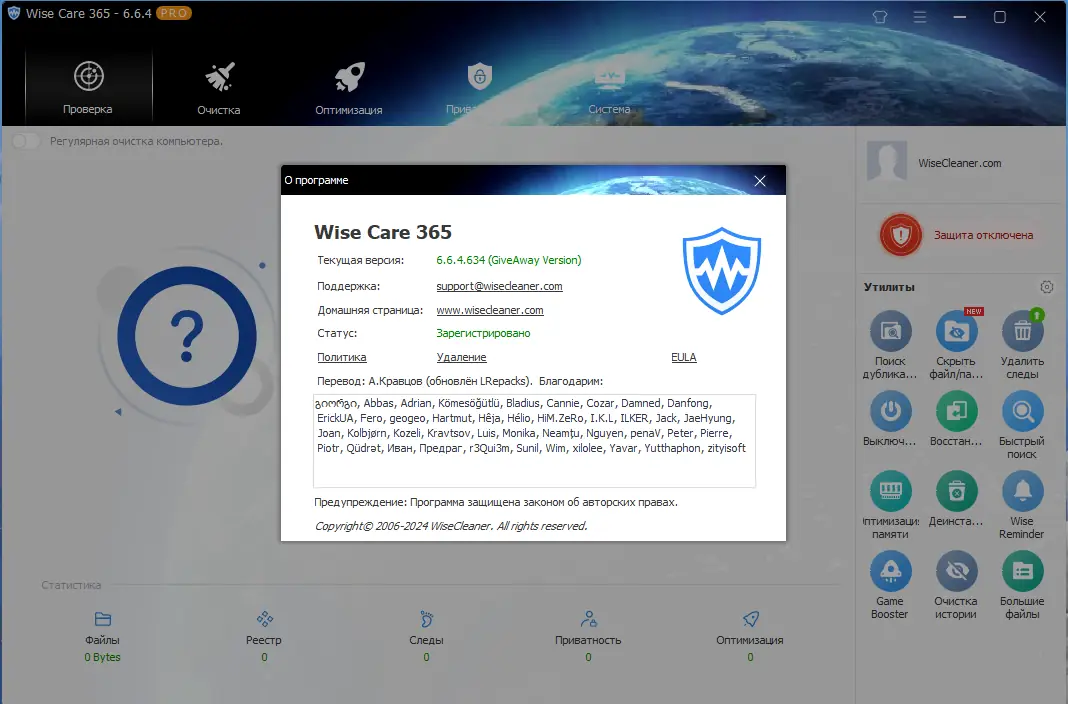Toggle Регулярная очистка компьютера switch
The height and width of the screenshot is (704, 1068).
click(27, 141)
